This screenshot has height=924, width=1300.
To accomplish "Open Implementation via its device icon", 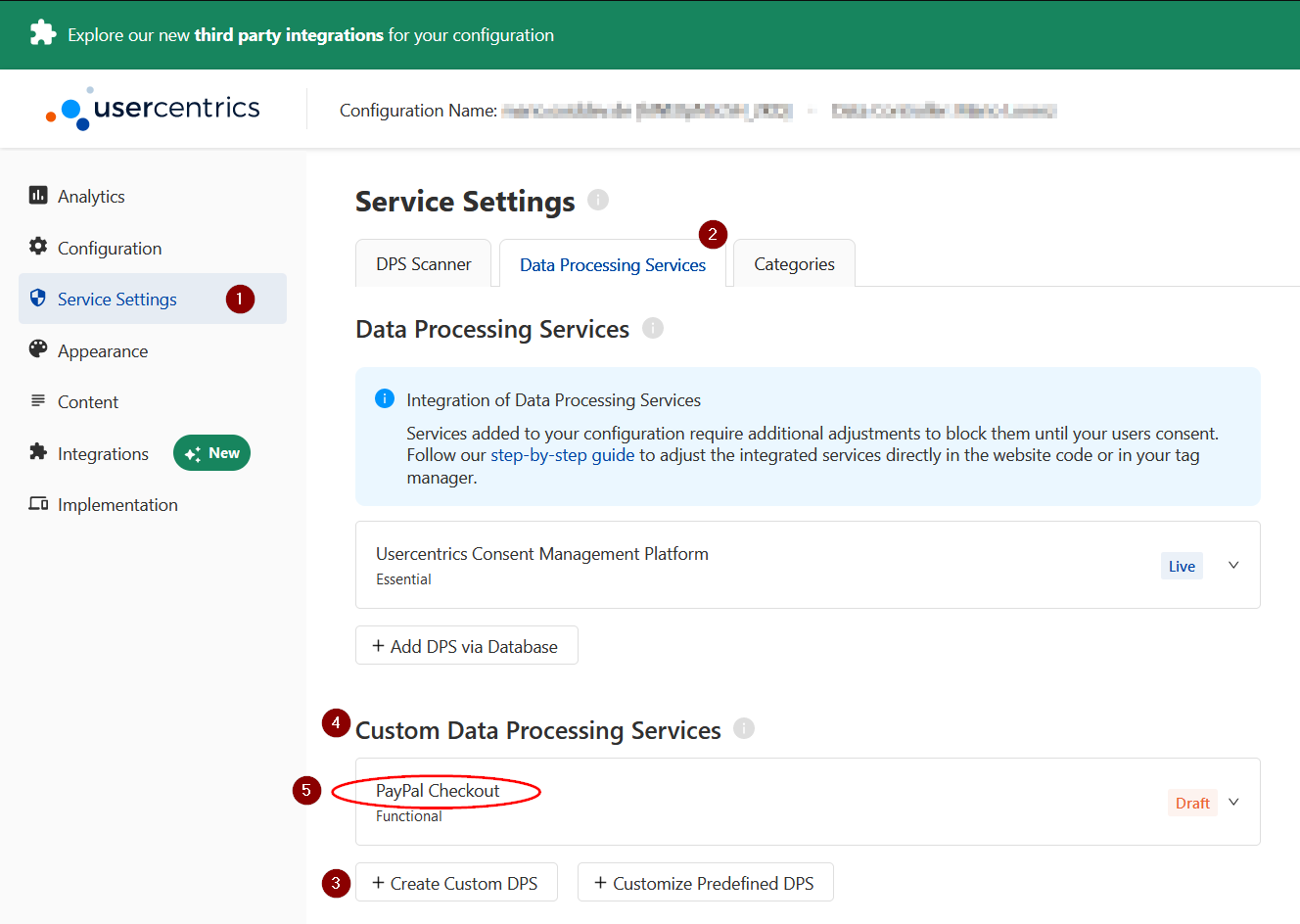I will [38, 504].
